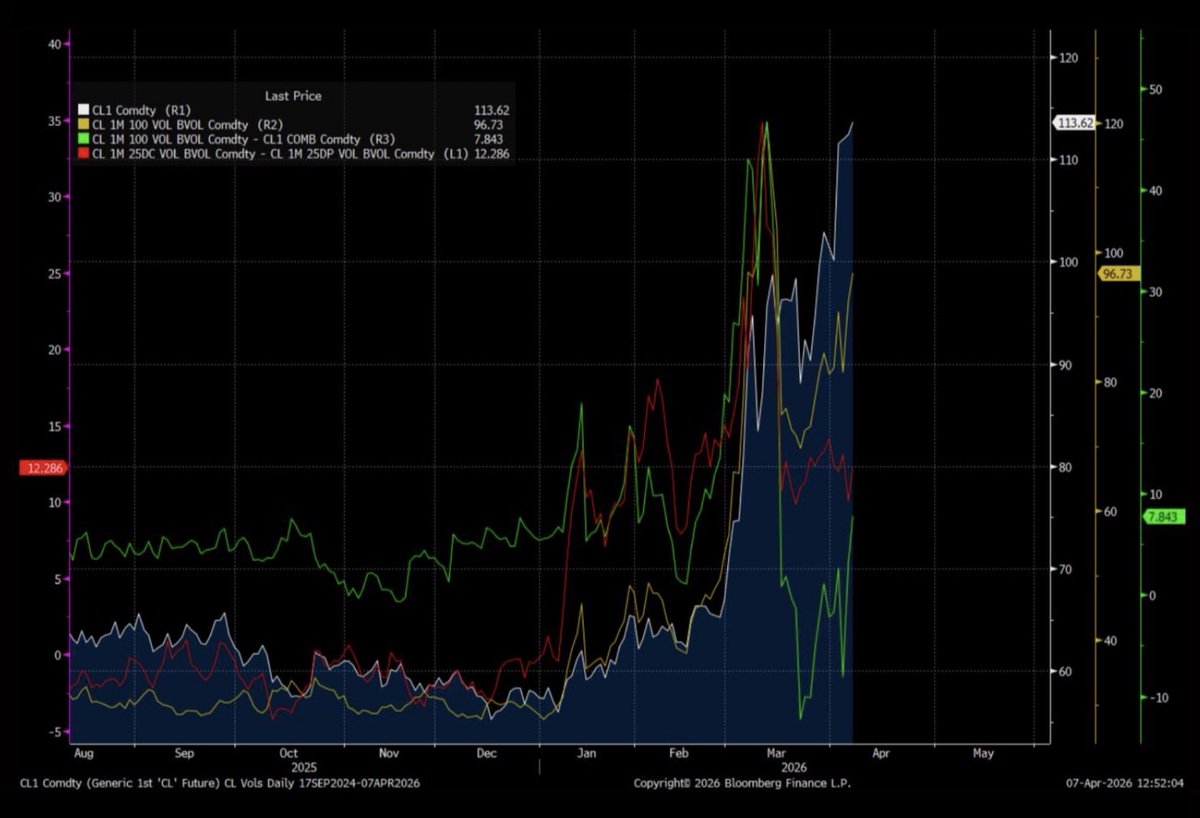
Task: Click the '07-Apr-2026 12:52:04' timestamp
Action: [1127, 783]
